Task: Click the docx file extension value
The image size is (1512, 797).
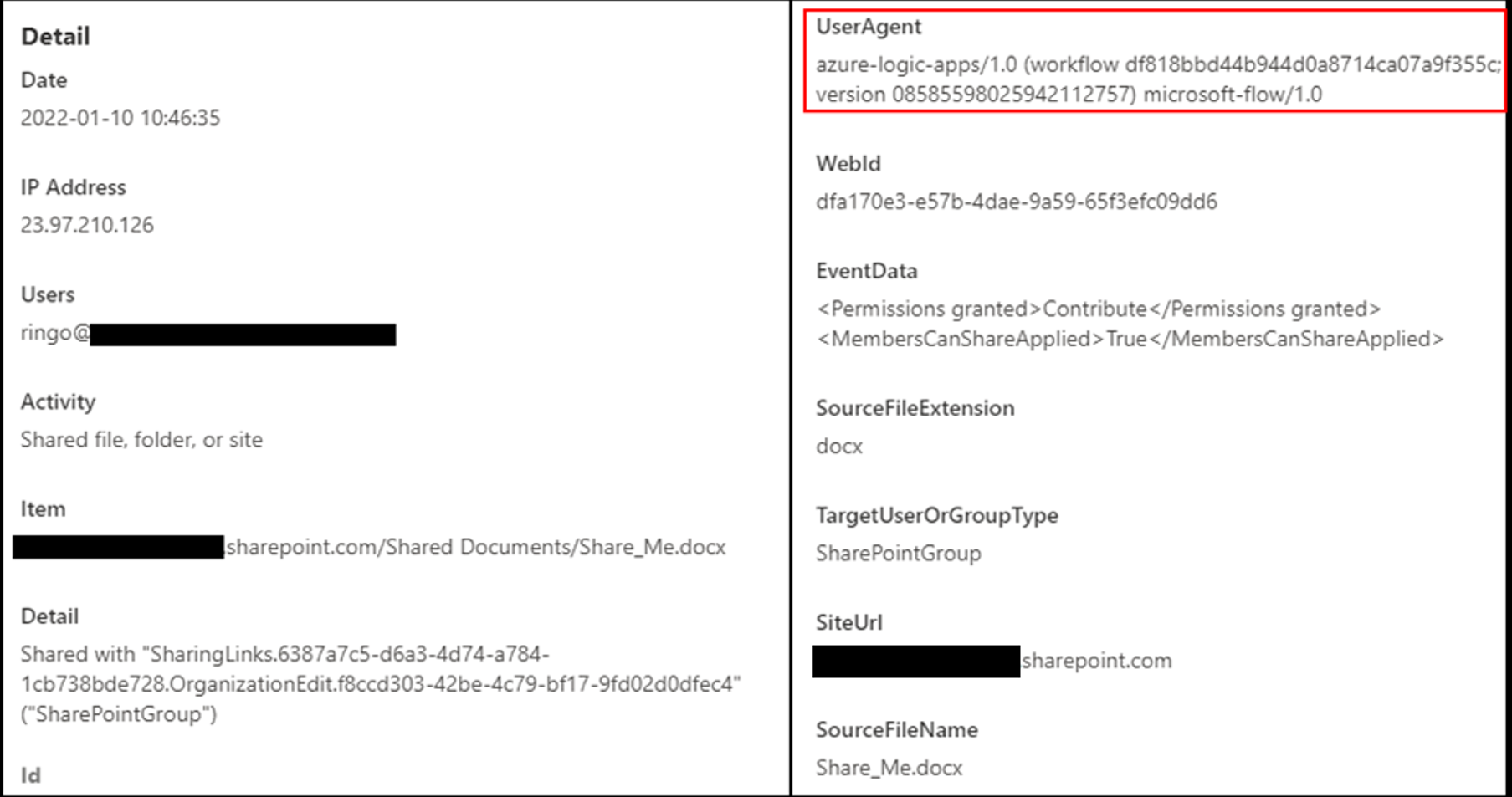Action: (x=838, y=446)
